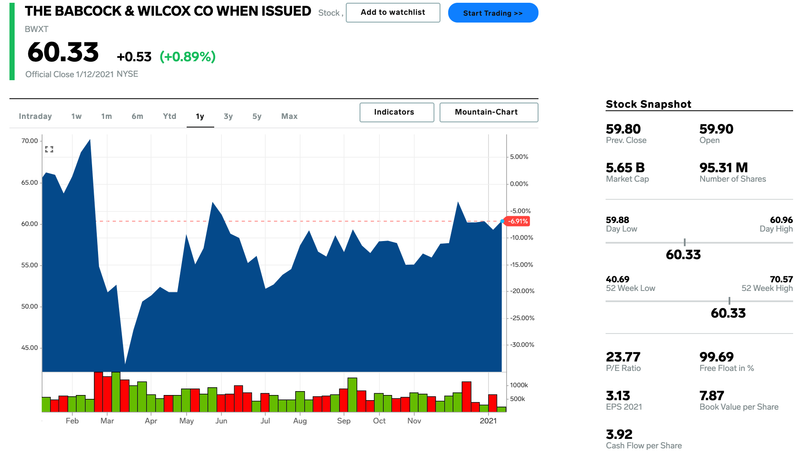This screenshot has width=800, height=458.
Task: Add BWXT stock to watchlist
Action: click(393, 13)
